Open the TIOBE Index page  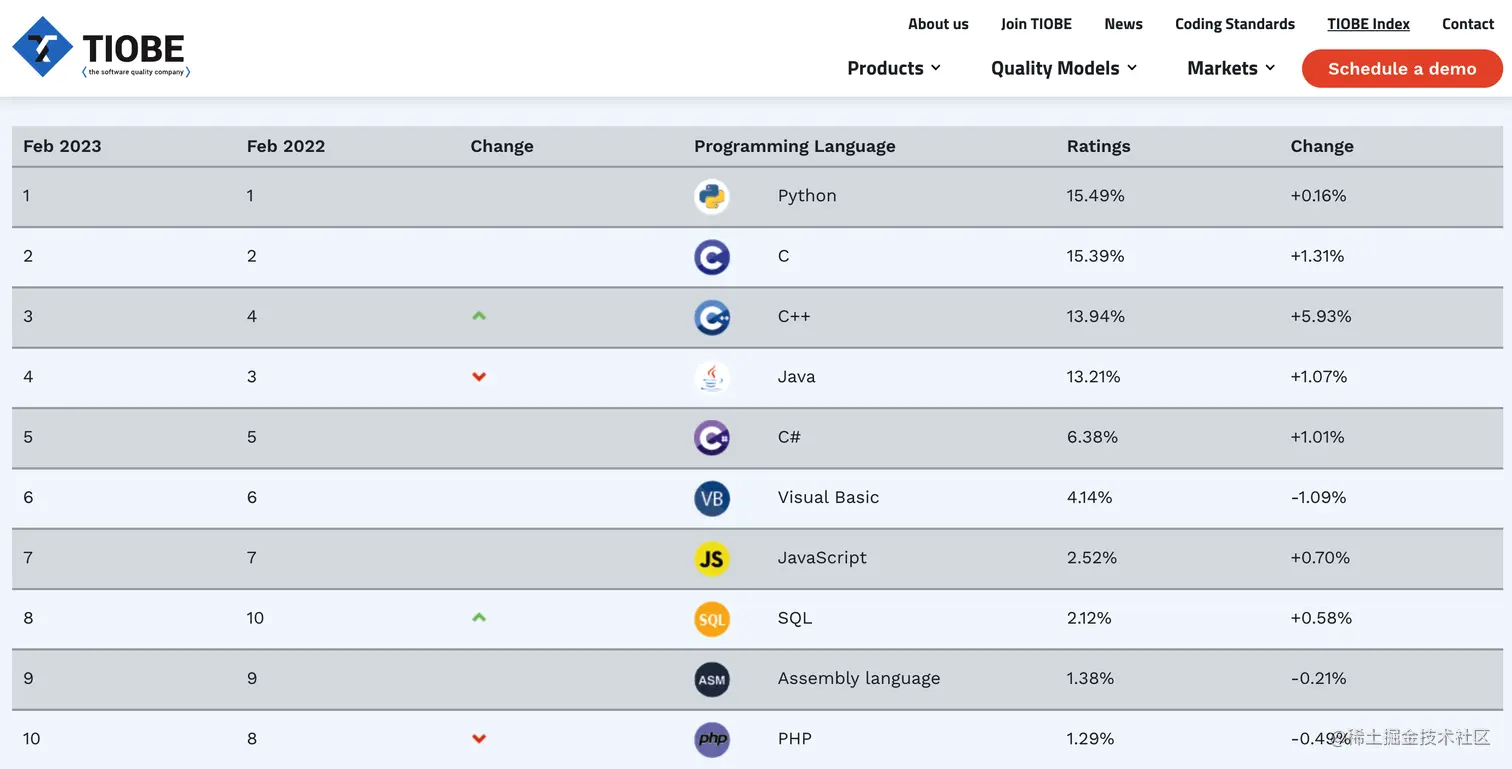pyautogui.click(x=1368, y=24)
